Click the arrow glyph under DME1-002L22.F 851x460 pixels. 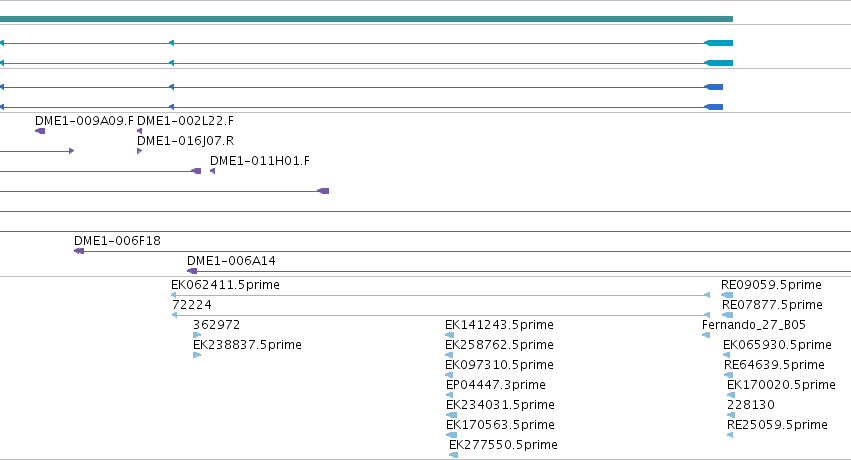click(139, 131)
